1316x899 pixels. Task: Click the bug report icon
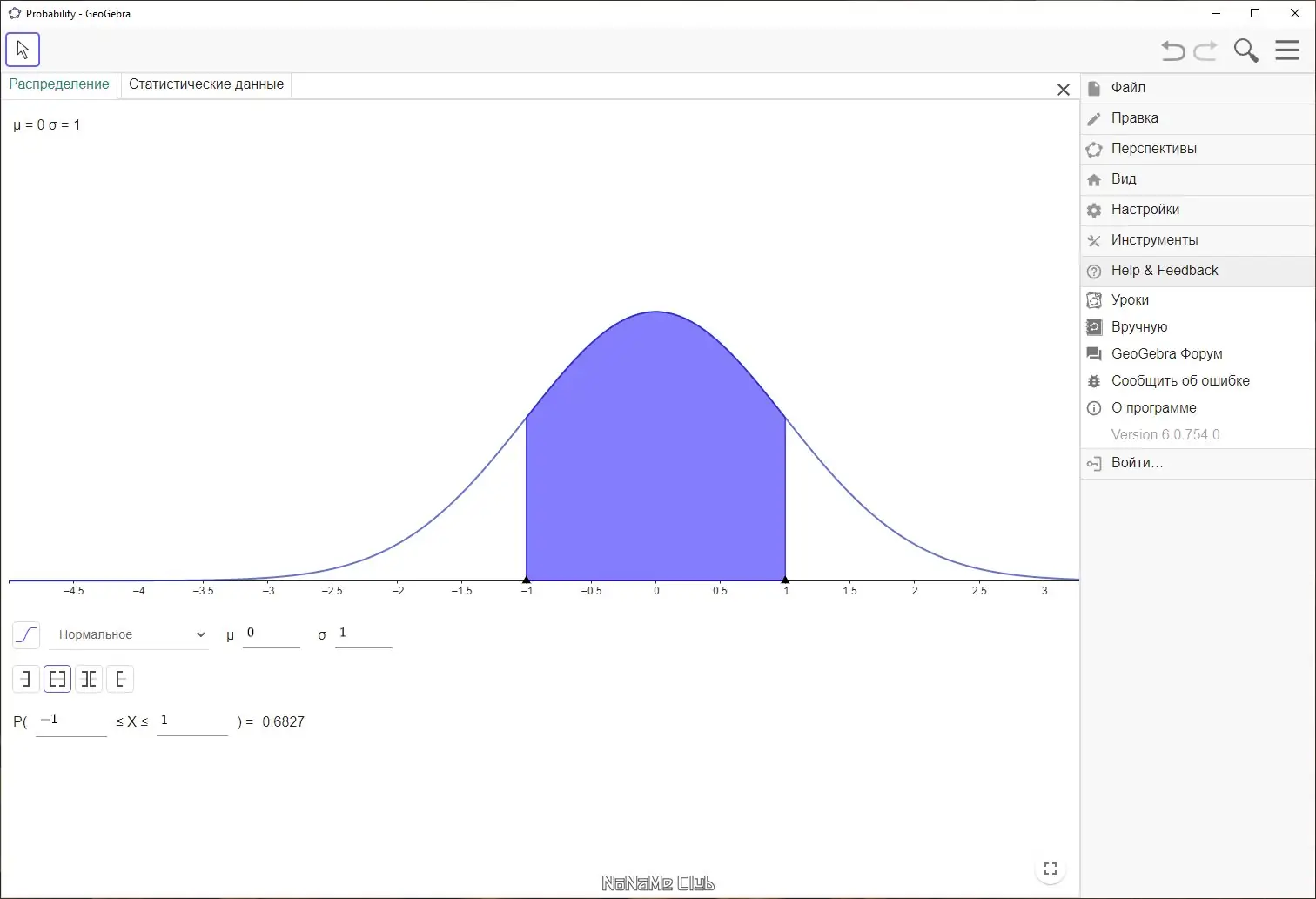(x=1094, y=381)
